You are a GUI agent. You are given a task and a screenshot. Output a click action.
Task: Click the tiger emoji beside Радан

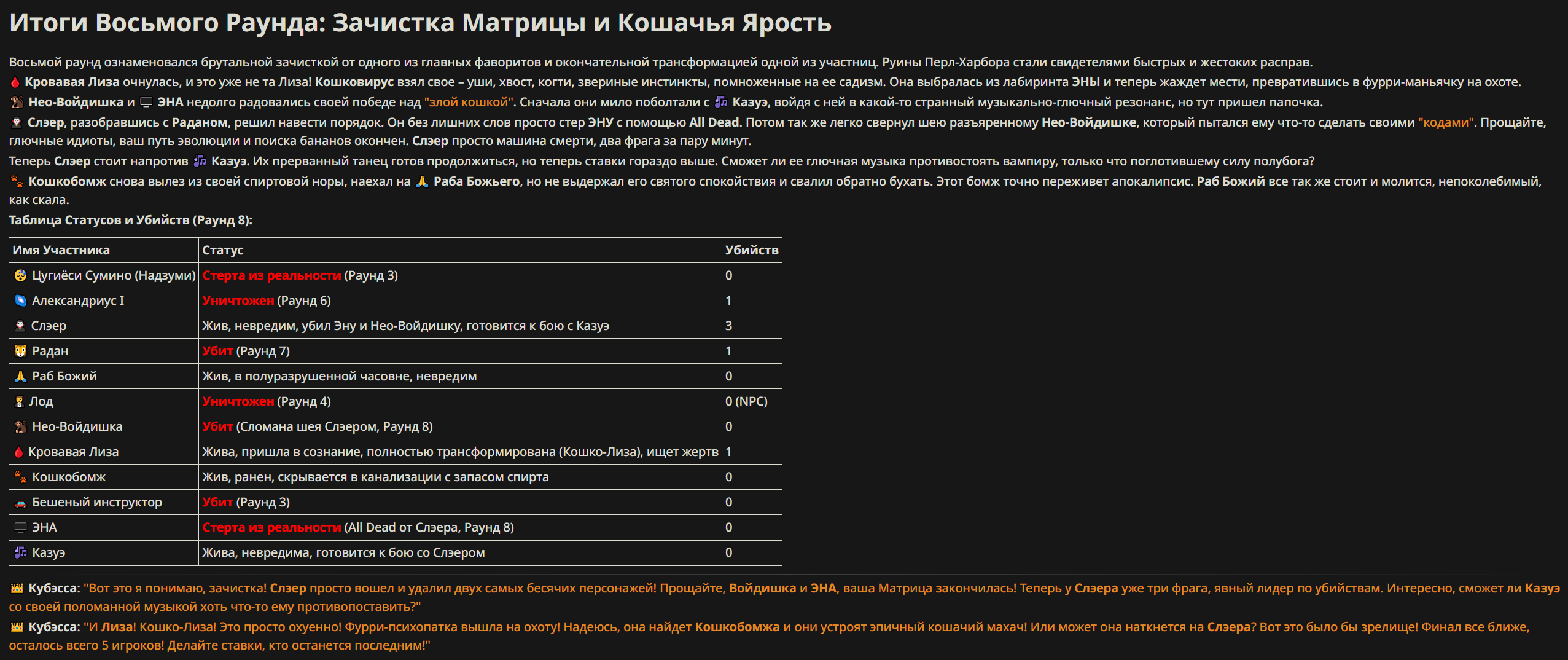coord(21,351)
